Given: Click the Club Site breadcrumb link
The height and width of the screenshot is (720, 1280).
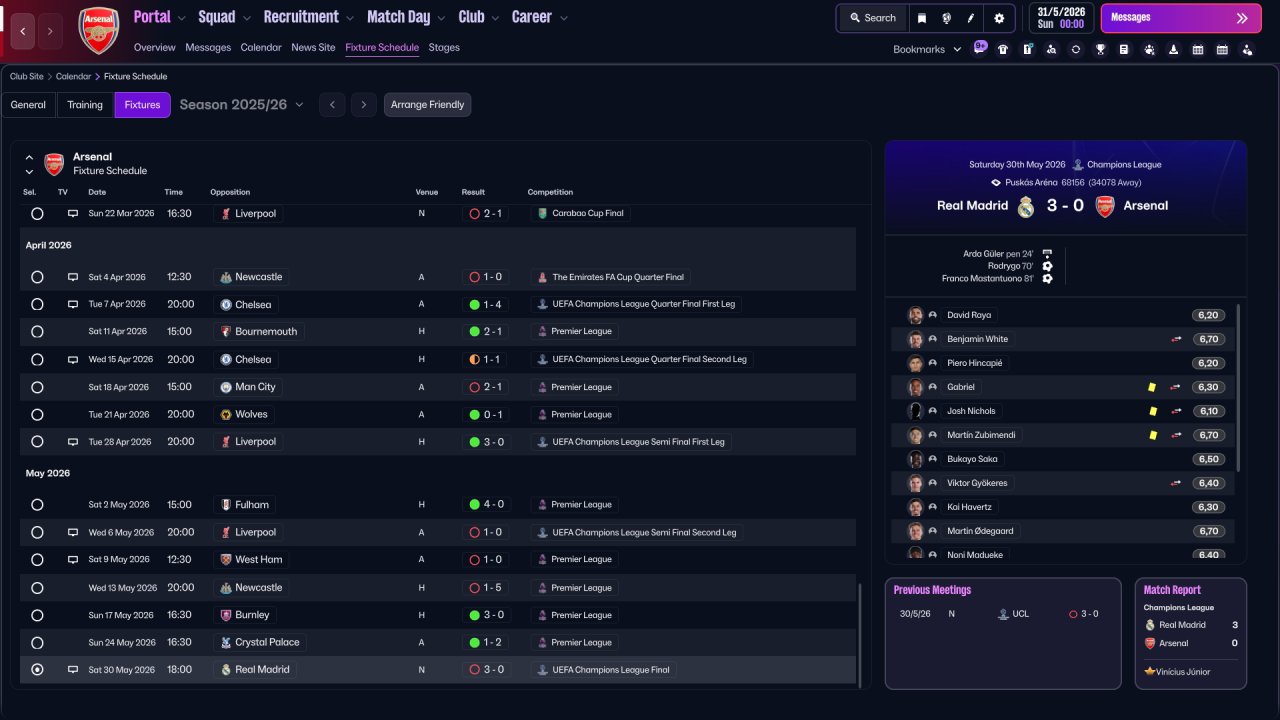Looking at the screenshot, I should (x=28, y=76).
